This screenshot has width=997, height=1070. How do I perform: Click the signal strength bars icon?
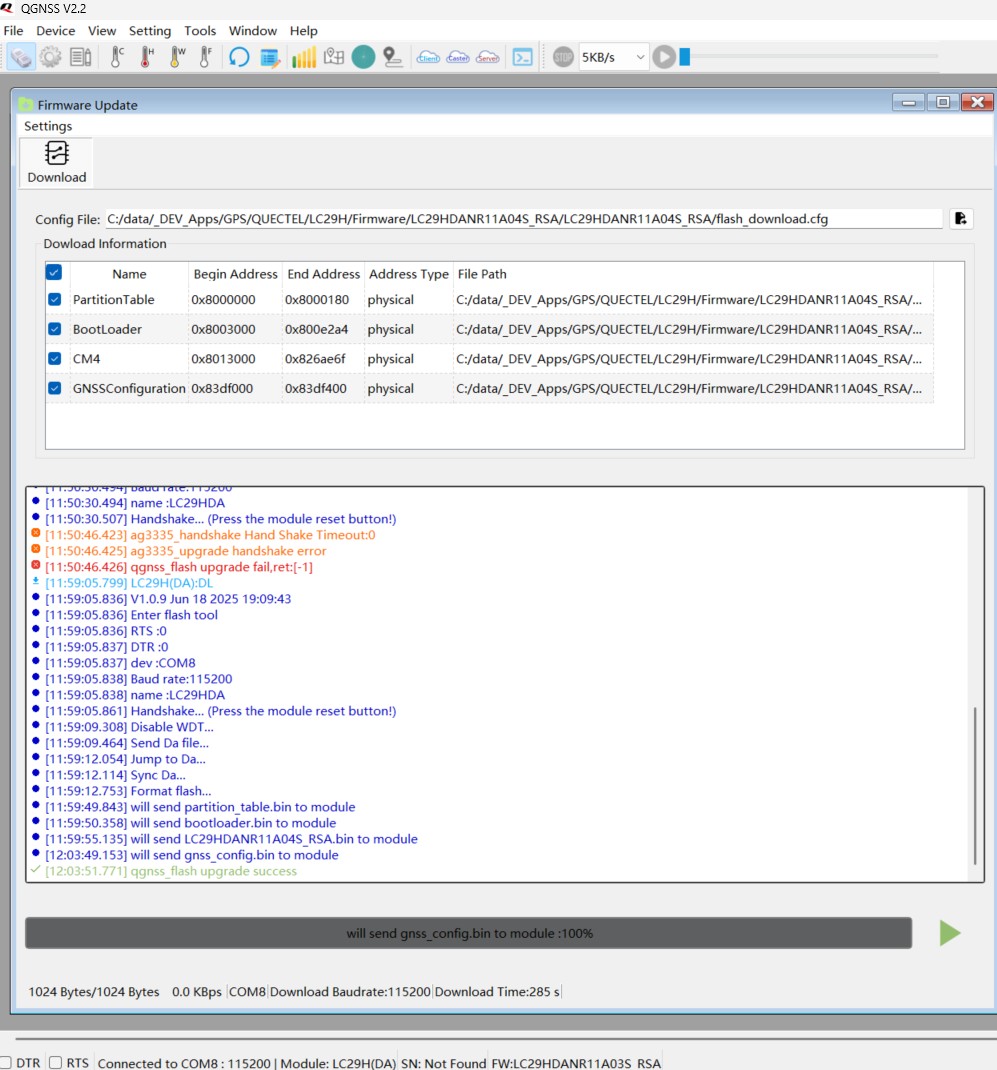point(304,58)
